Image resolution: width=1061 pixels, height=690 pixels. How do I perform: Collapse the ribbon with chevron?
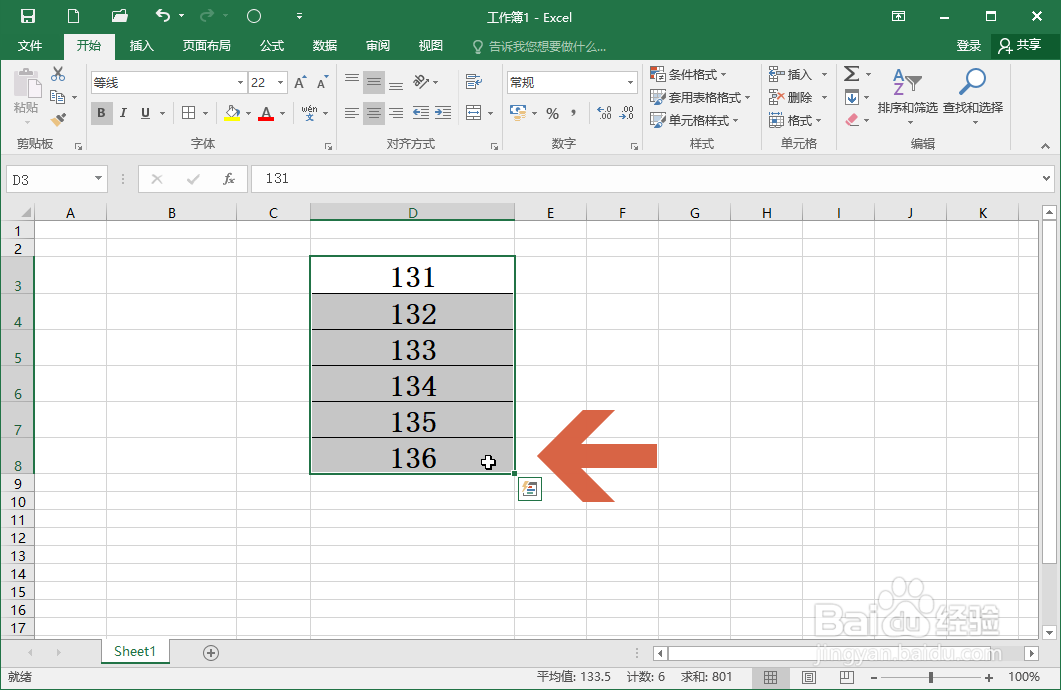1045,145
